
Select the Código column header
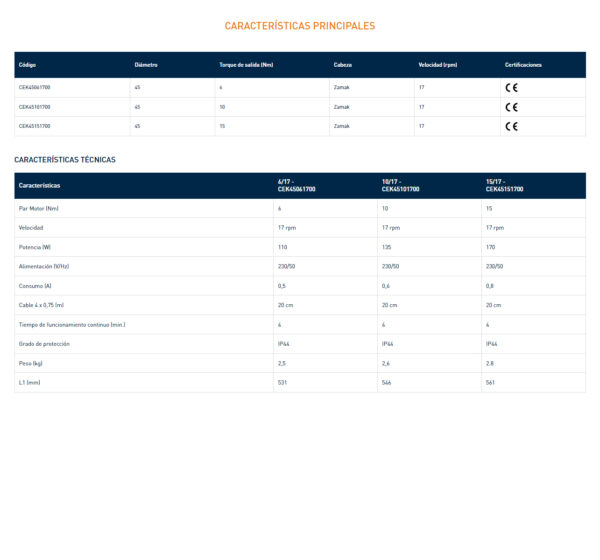pyautogui.click(x=26, y=65)
